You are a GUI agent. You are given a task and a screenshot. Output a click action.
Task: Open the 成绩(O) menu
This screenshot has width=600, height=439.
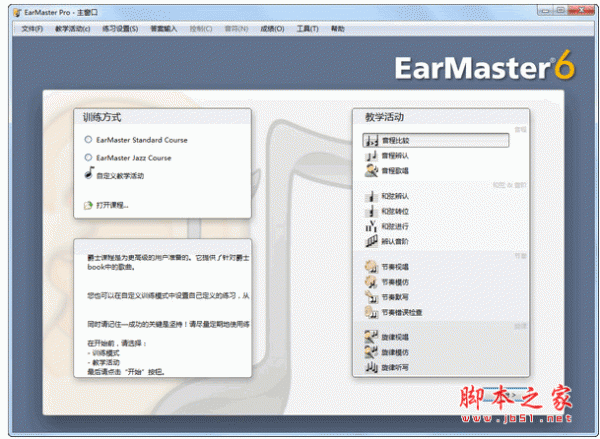point(272,29)
